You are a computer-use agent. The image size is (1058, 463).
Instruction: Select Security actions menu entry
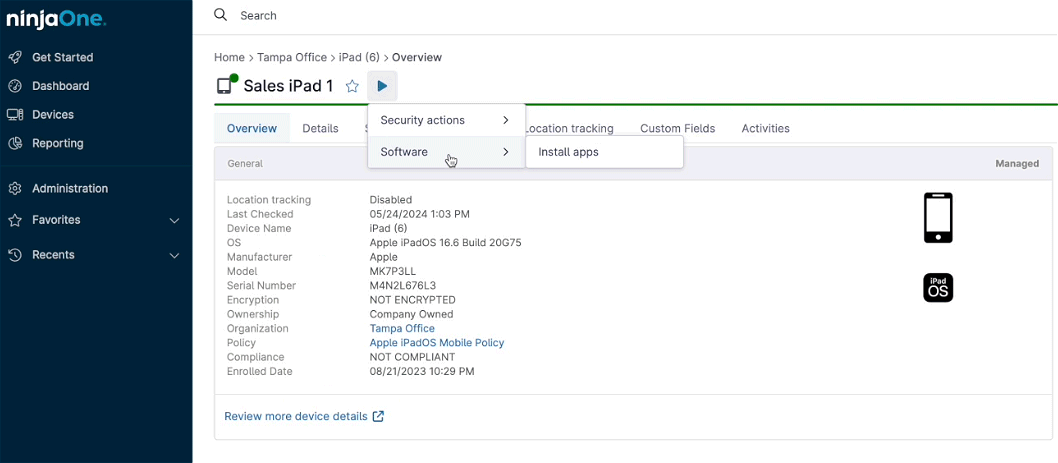[x=447, y=120]
